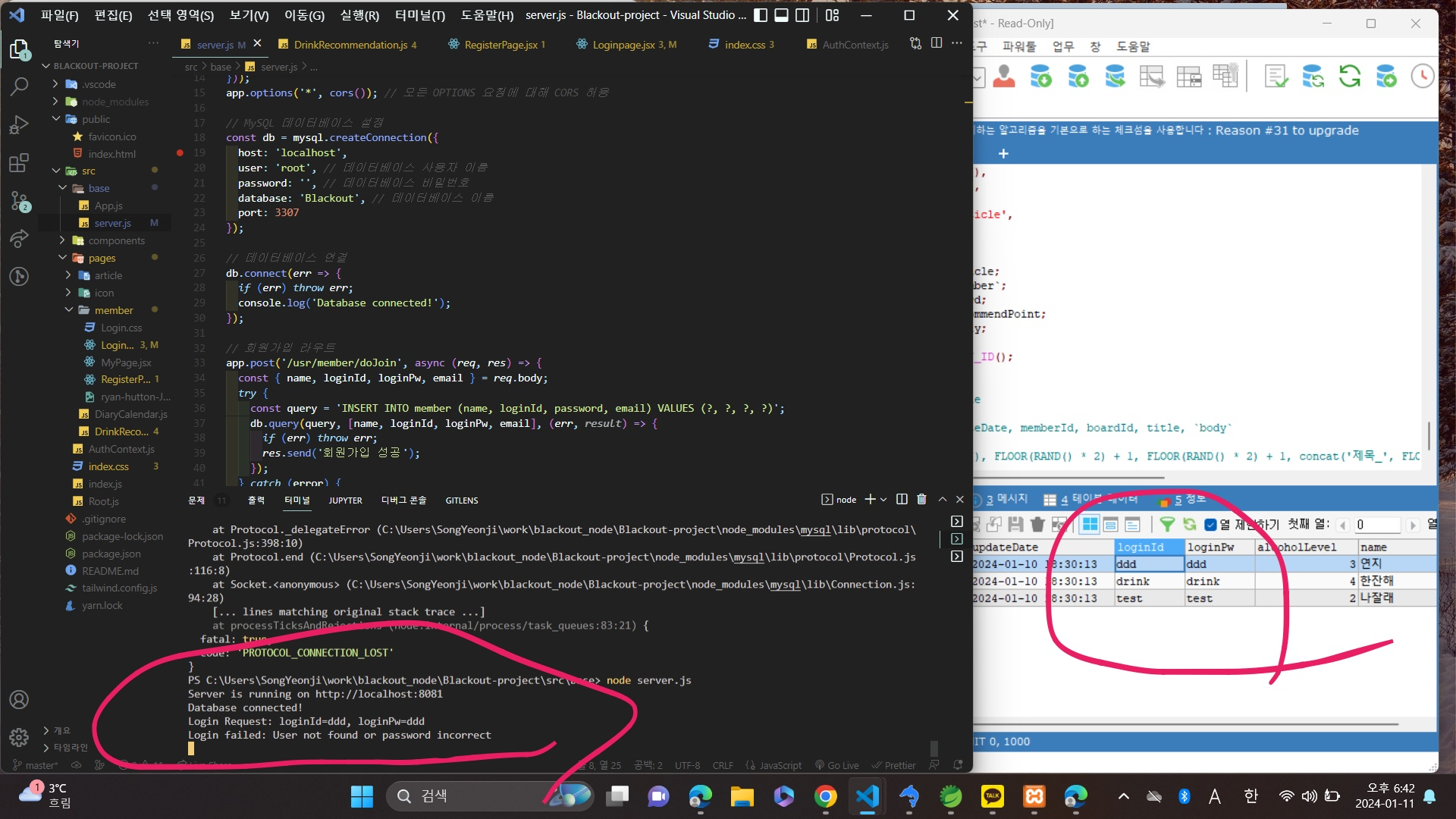Viewport: 1456px width, 819px height.
Task: Split the terminal panel
Action: point(902,499)
